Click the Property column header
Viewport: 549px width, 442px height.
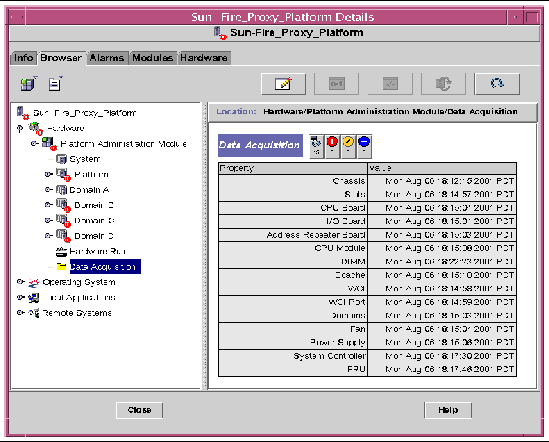point(293,168)
